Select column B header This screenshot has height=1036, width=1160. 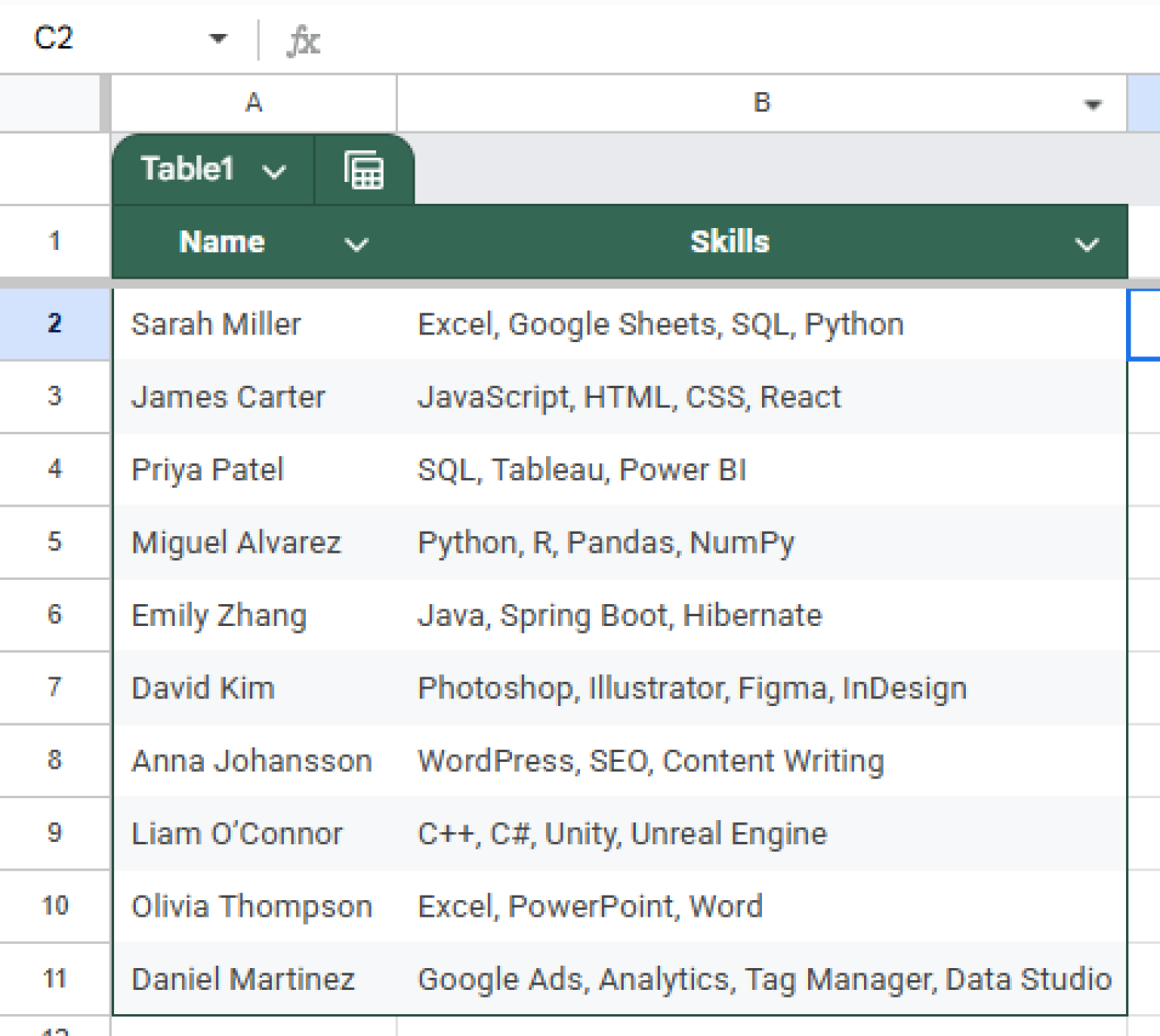(761, 103)
